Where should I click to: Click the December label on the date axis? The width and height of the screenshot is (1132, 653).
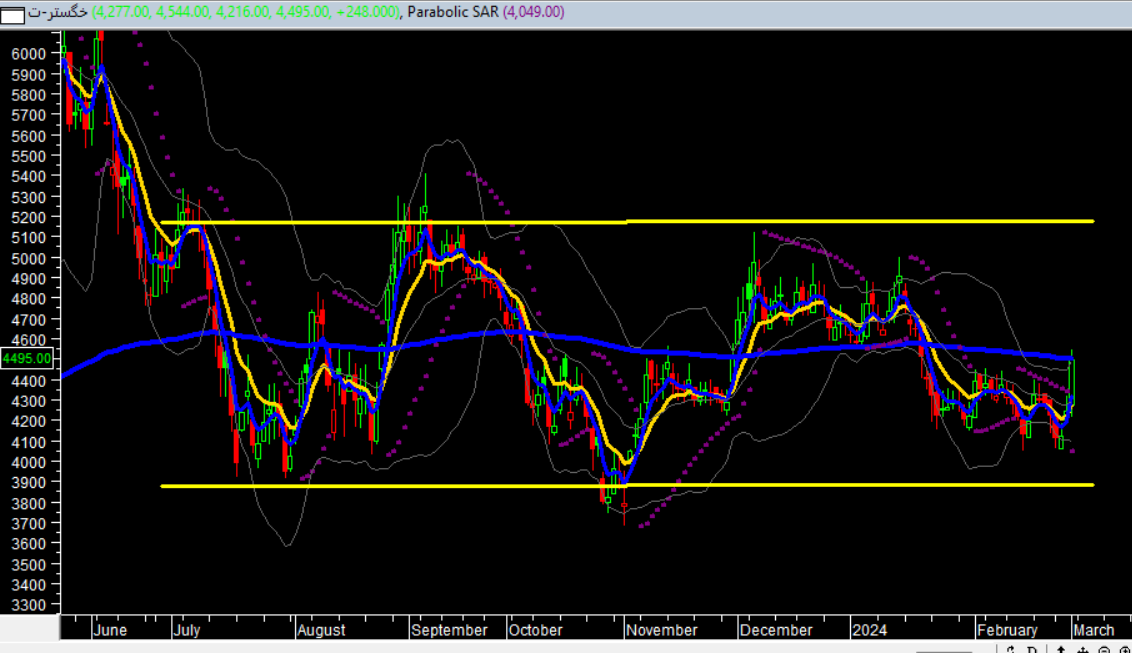pyautogui.click(x=776, y=630)
